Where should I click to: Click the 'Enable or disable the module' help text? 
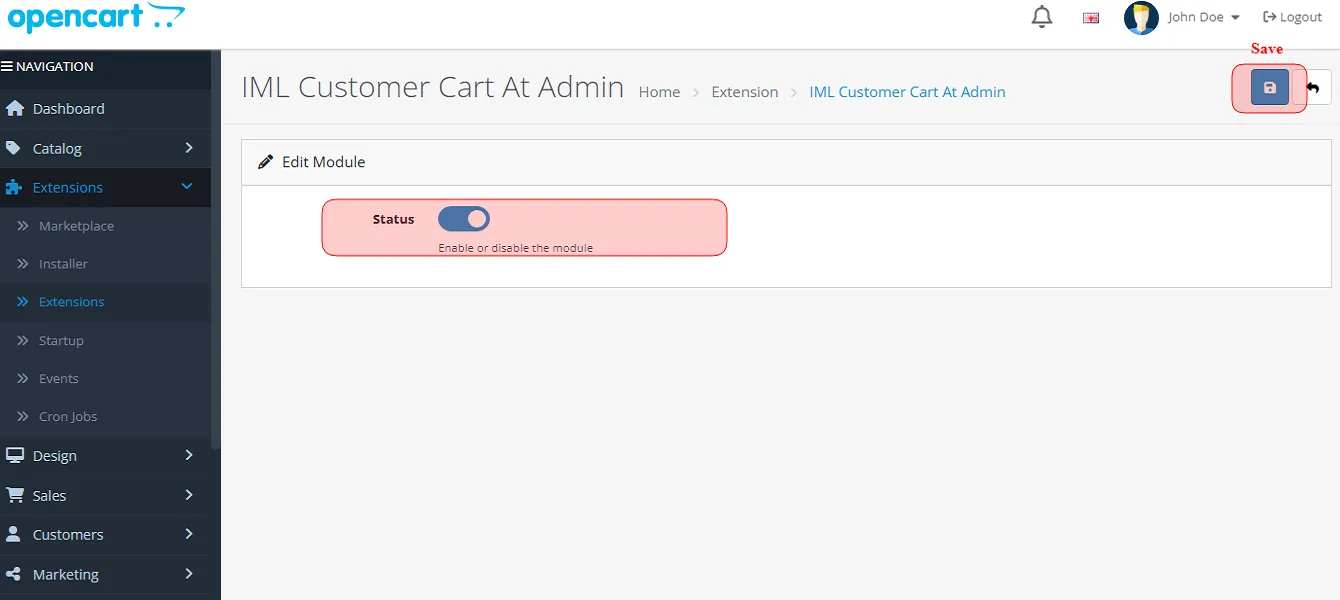click(515, 248)
